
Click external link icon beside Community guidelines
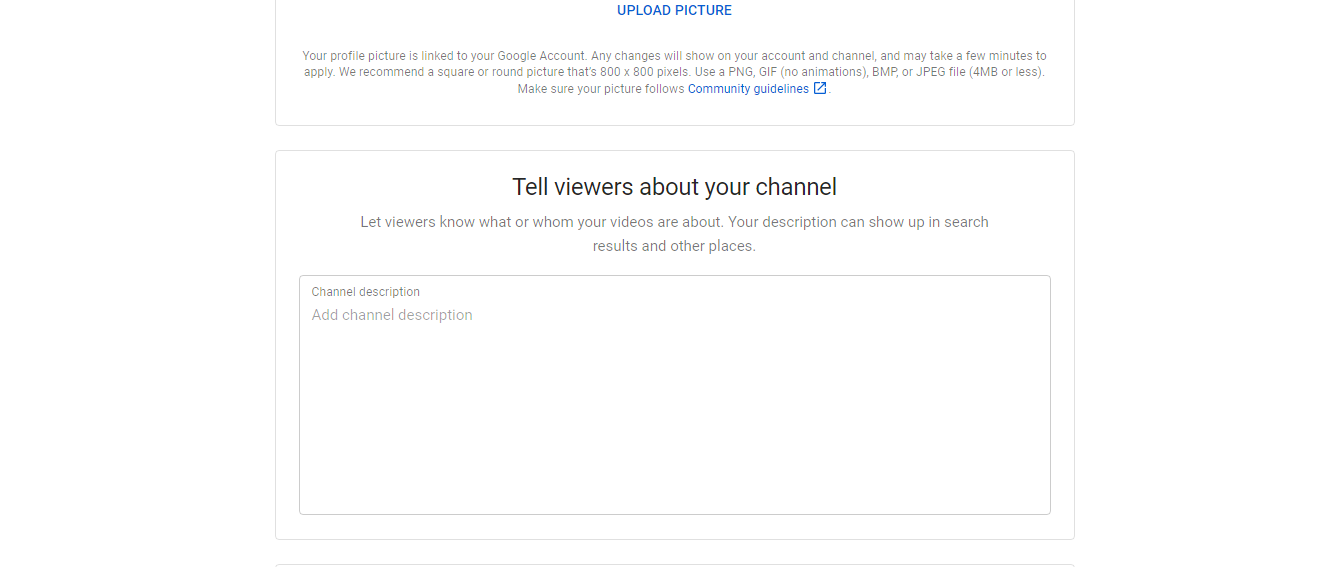pyautogui.click(x=820, y=88)
